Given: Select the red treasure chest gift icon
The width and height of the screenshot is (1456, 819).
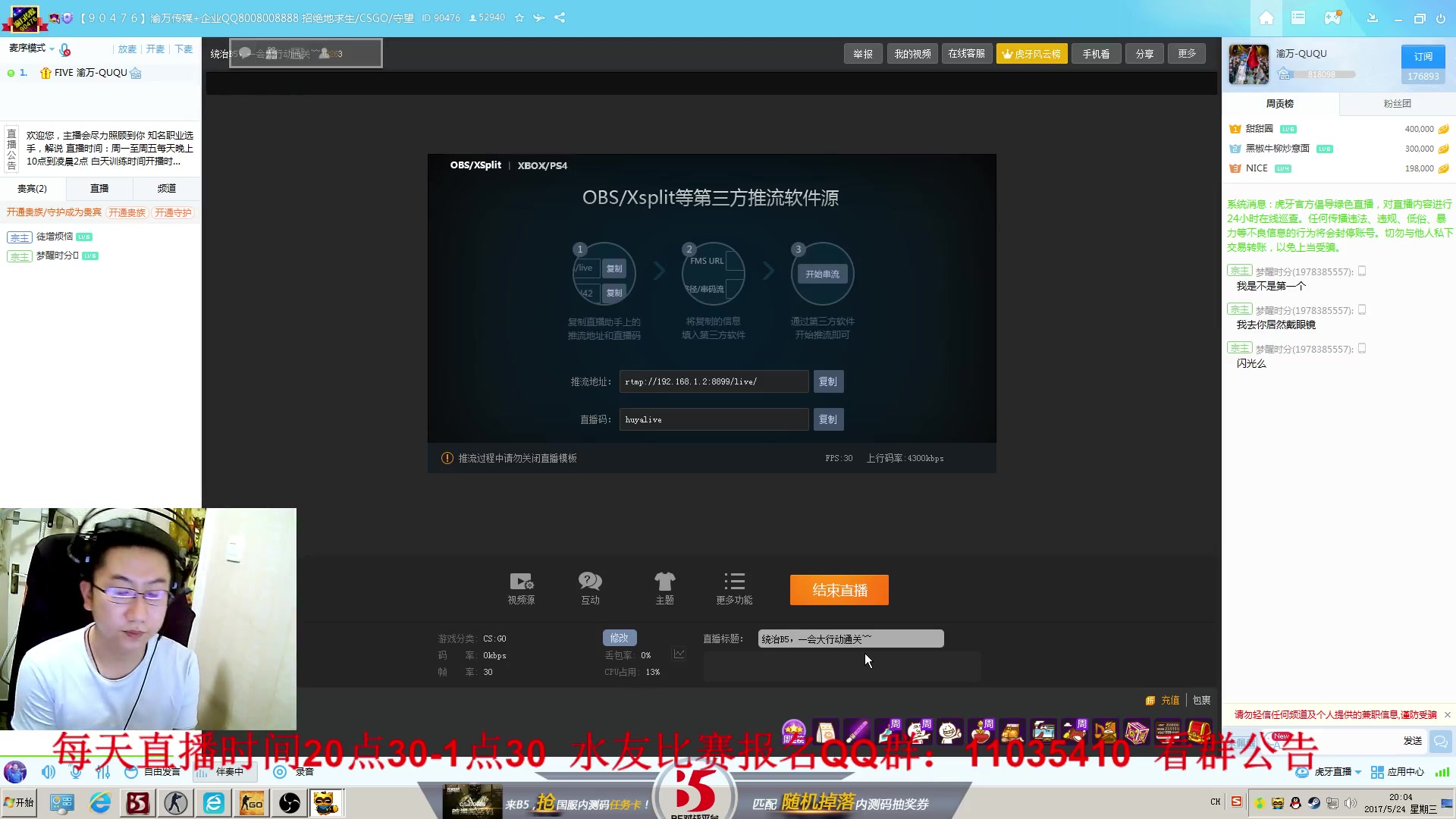Looking at the screenshot, I should [1199, 732].
